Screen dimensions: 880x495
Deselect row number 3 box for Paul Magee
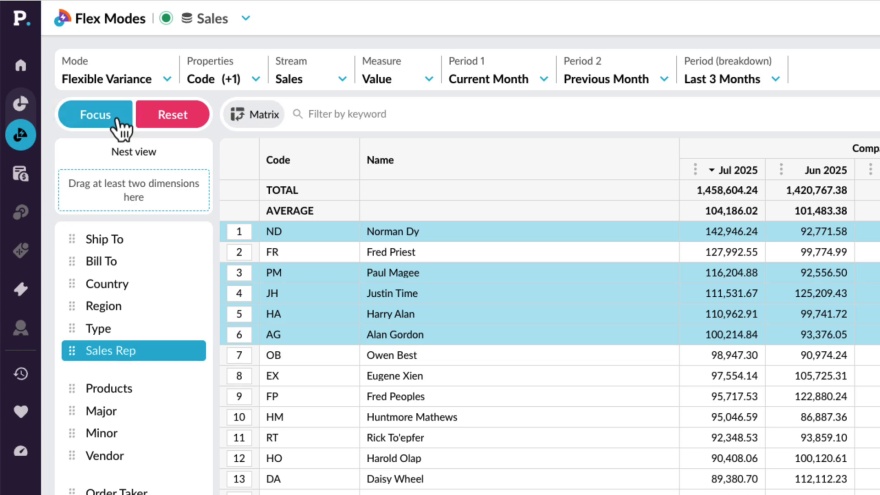click(239, 273)
